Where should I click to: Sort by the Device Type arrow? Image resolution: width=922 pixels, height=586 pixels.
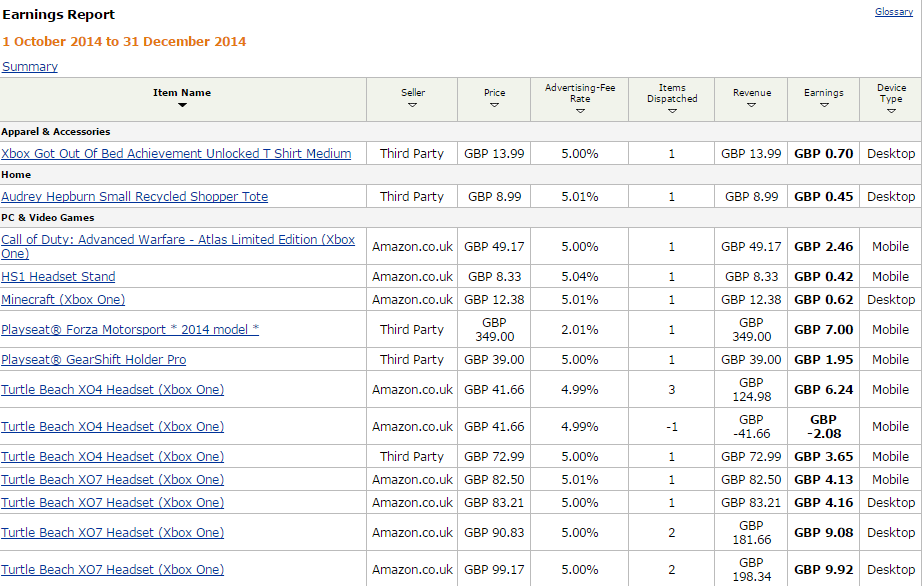click(x=891, y=111)
